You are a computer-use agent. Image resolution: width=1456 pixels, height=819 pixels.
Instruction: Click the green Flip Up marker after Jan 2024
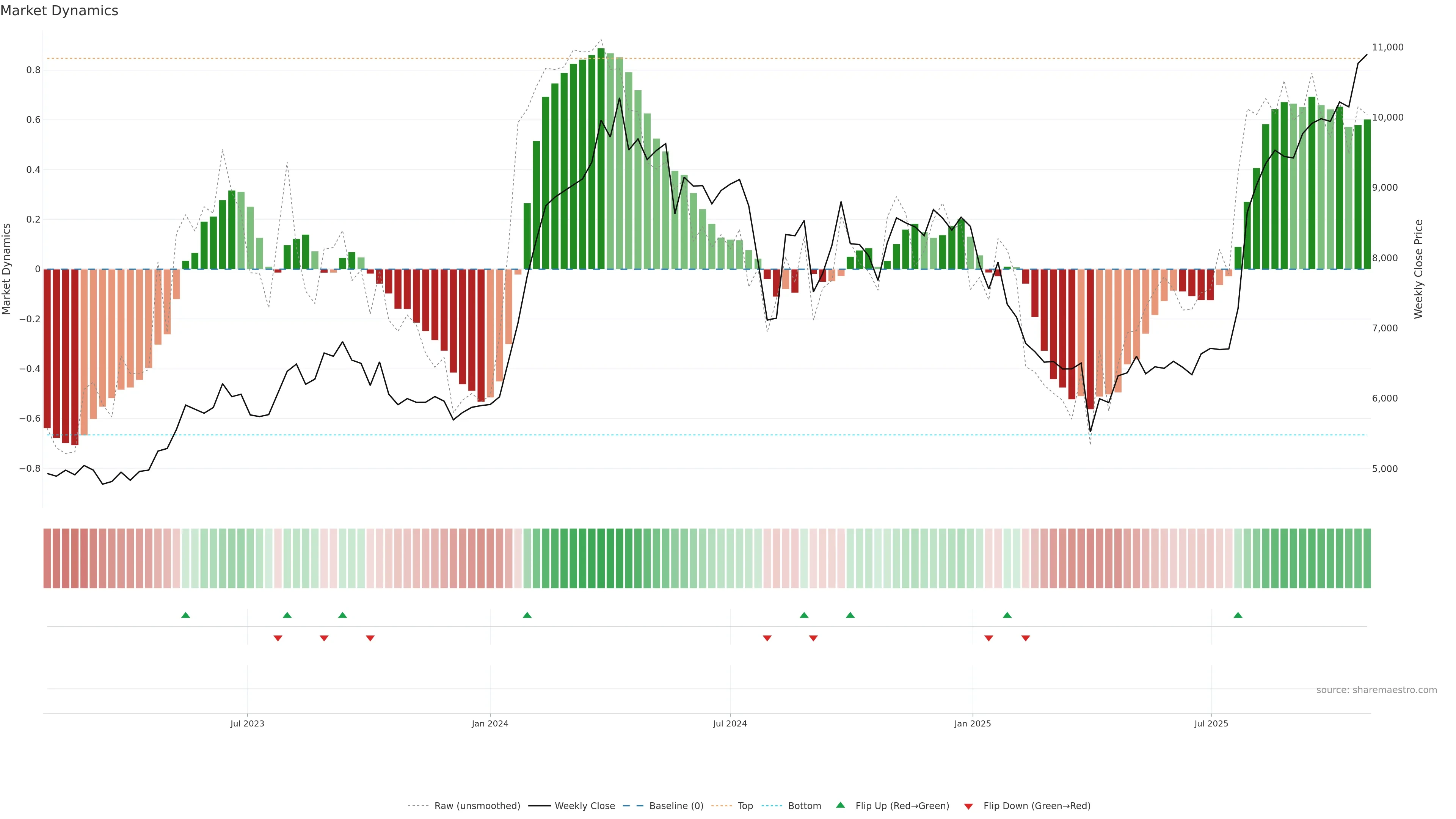coord(527,615)
